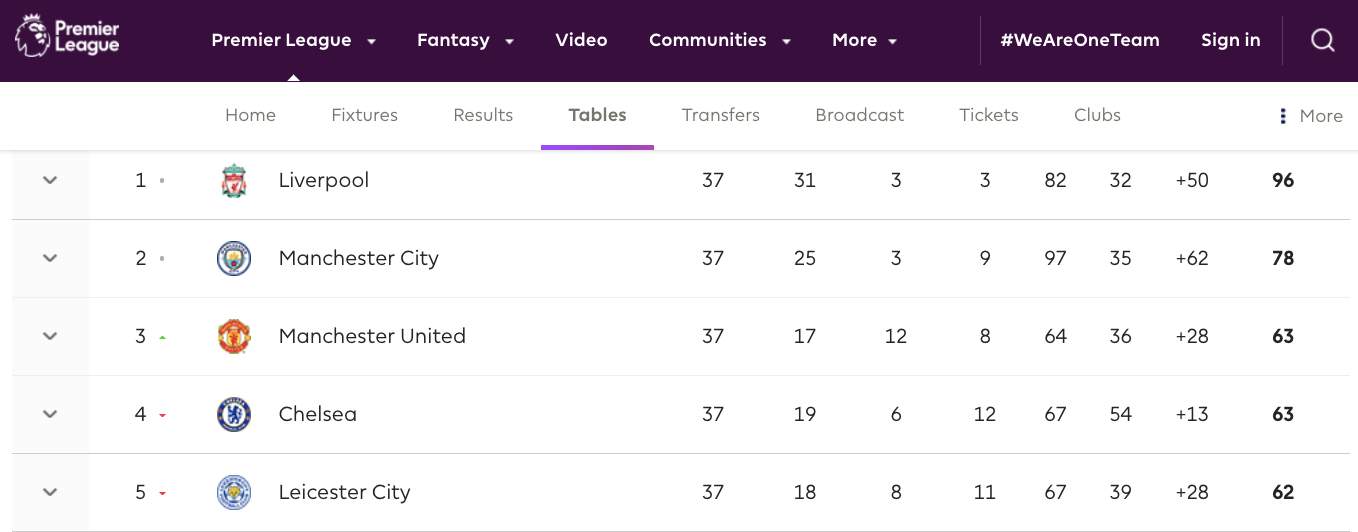The width and height of the screenshot is (1358, 532).
Task: Click the Manchester City club crest
Action: (234, 259)
